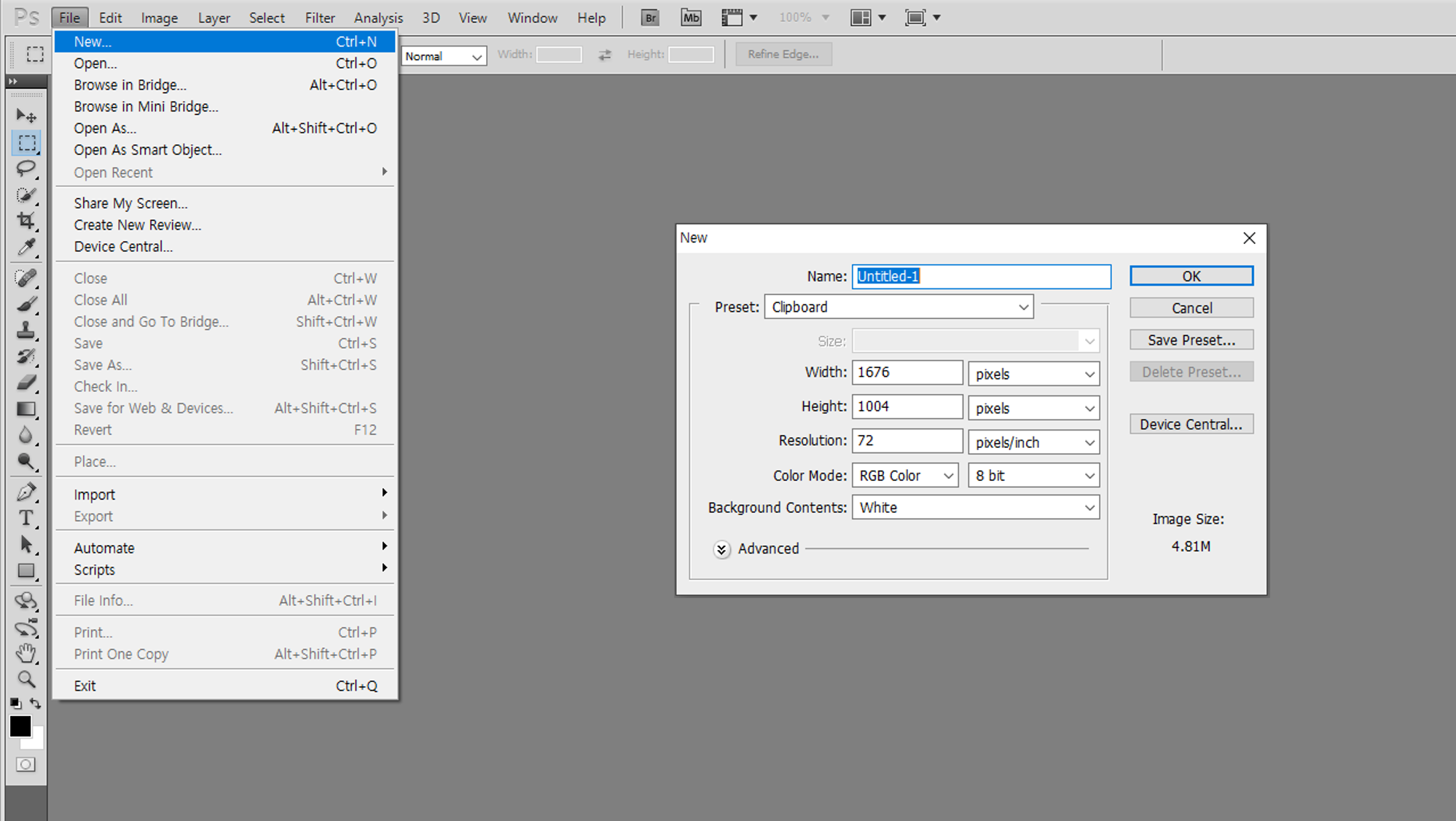
Task: Toggle Quick Mask mode icon
Action: [x=26, y=764]
